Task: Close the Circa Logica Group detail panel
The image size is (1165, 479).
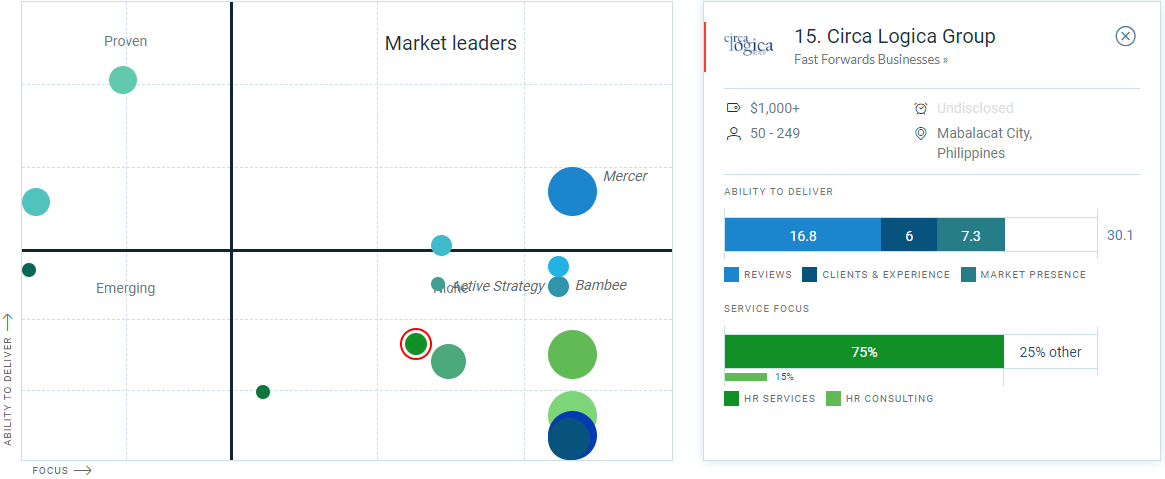Action: click(x=1126, y=36)
